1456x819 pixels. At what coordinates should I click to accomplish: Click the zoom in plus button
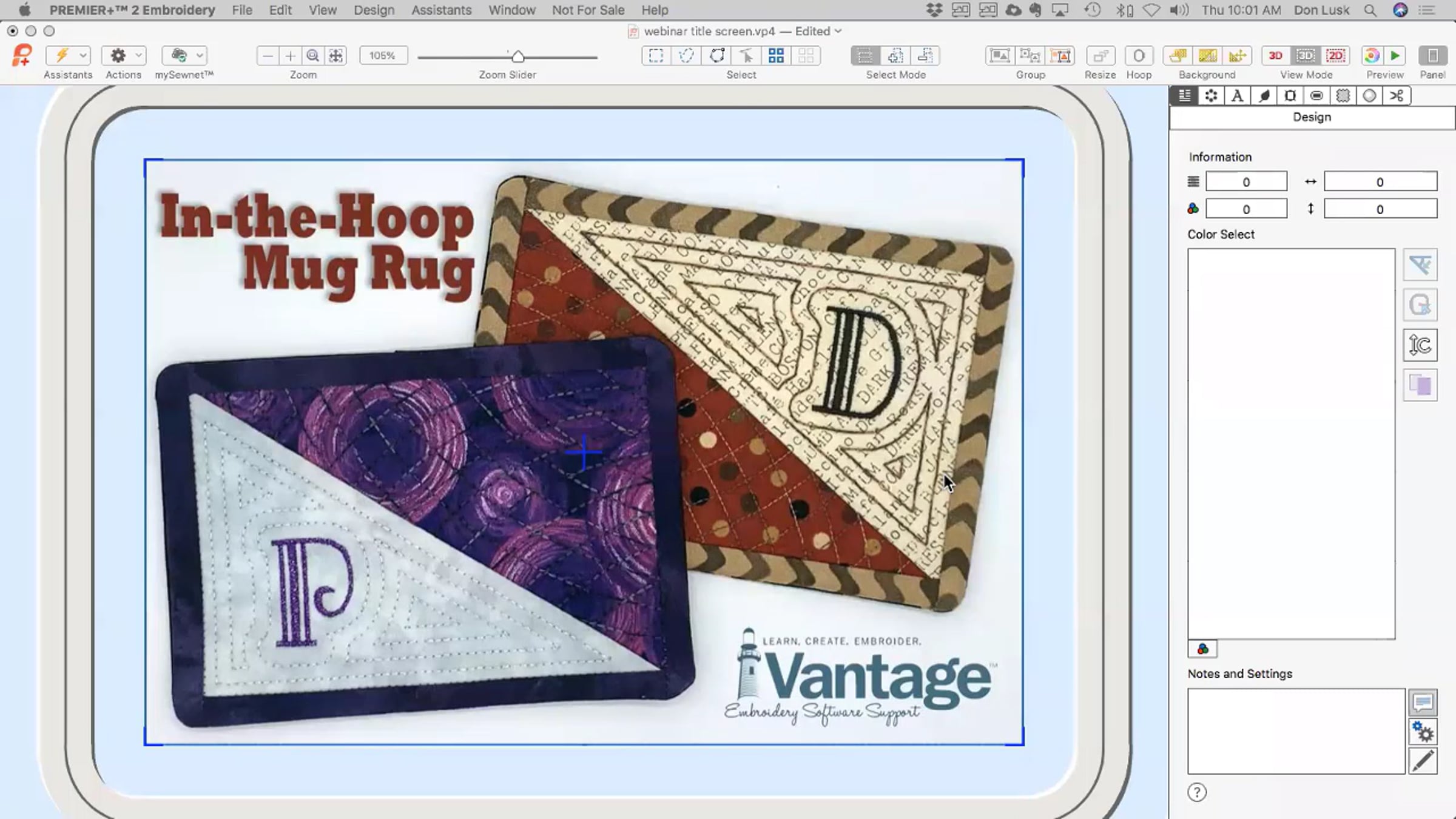291,56
